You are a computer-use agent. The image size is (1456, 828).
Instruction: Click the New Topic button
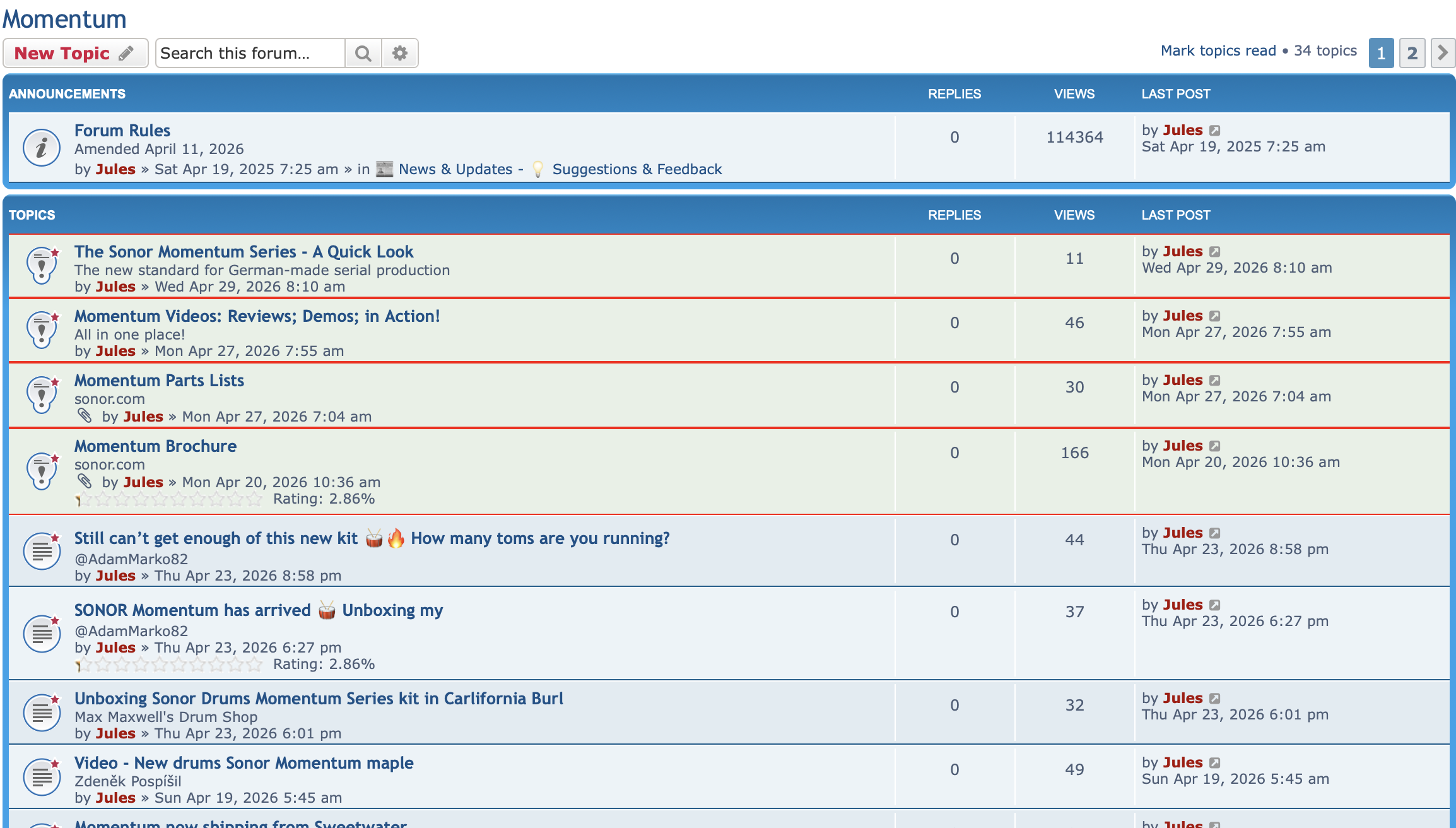[x=75, y=53]
